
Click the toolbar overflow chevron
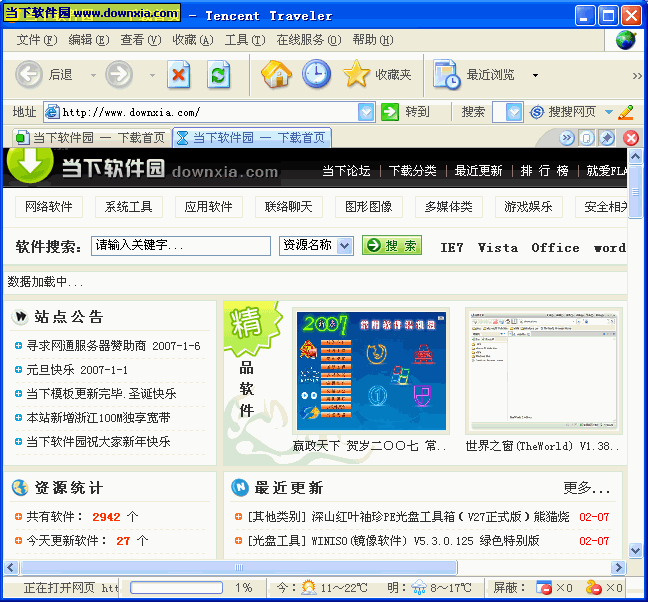pos(637,76)
